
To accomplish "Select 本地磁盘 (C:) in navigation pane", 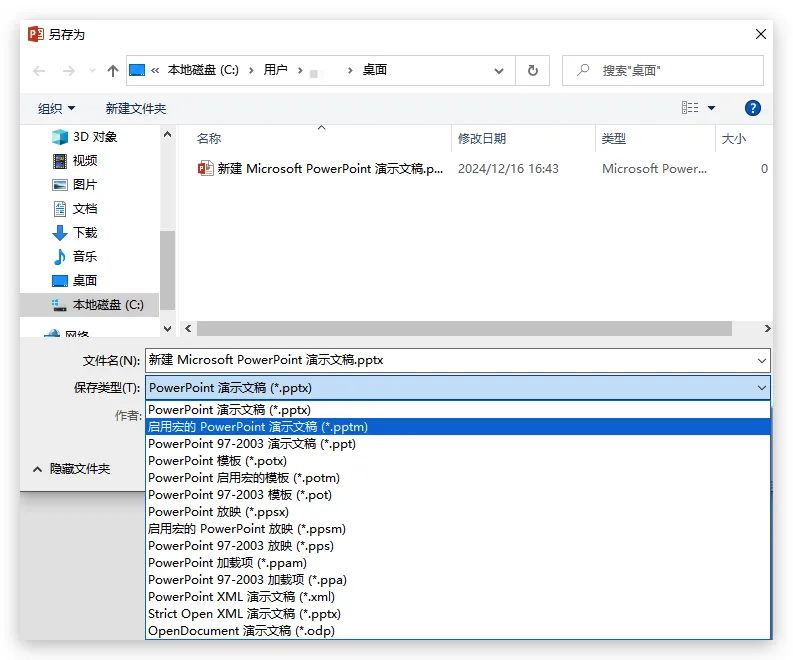I will (x=107, y=305).
